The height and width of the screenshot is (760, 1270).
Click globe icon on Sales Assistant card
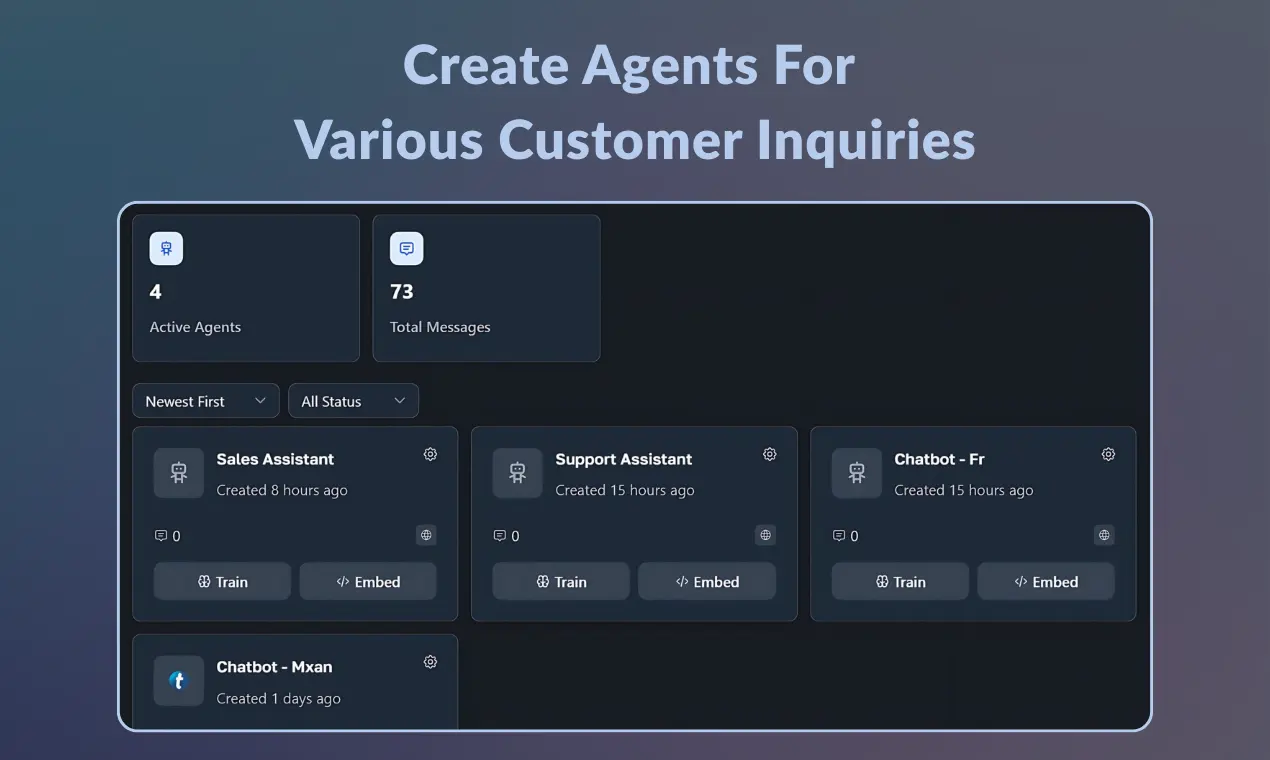(426, 535)
